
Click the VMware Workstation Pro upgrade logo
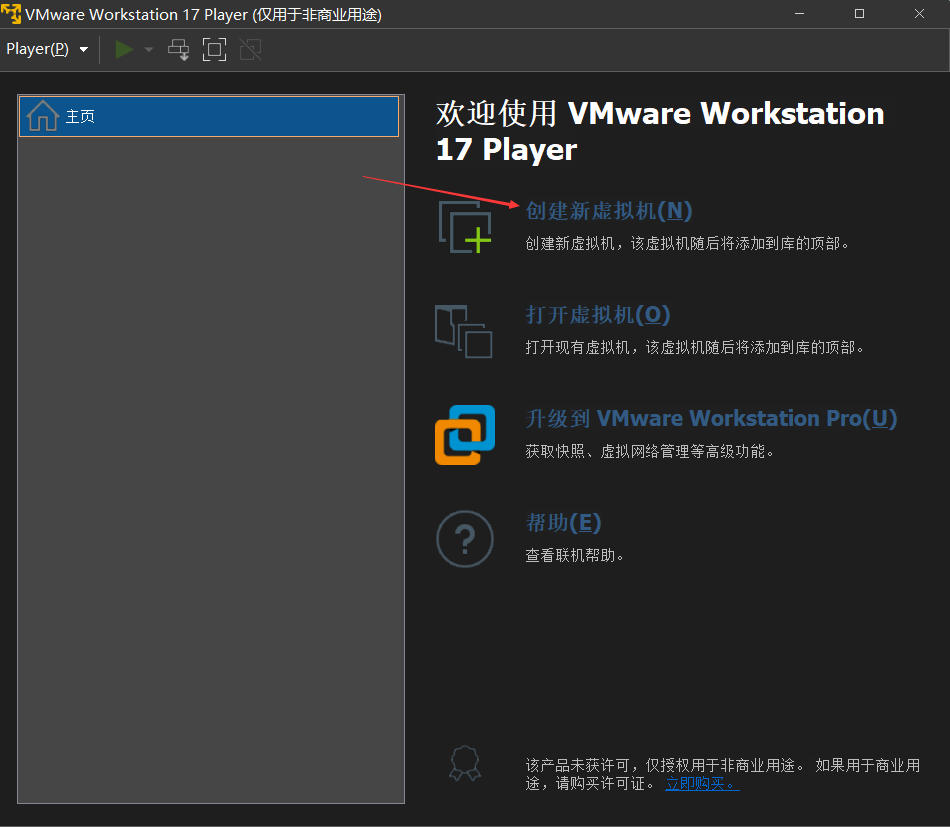[465, 435]
